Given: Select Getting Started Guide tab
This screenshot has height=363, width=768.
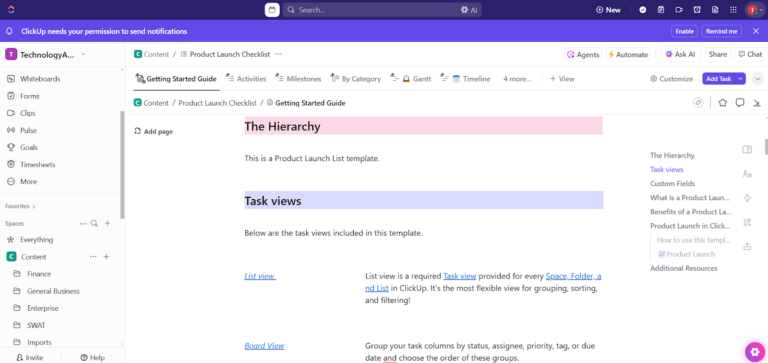Looking at the screenshot, I should 176,79.
